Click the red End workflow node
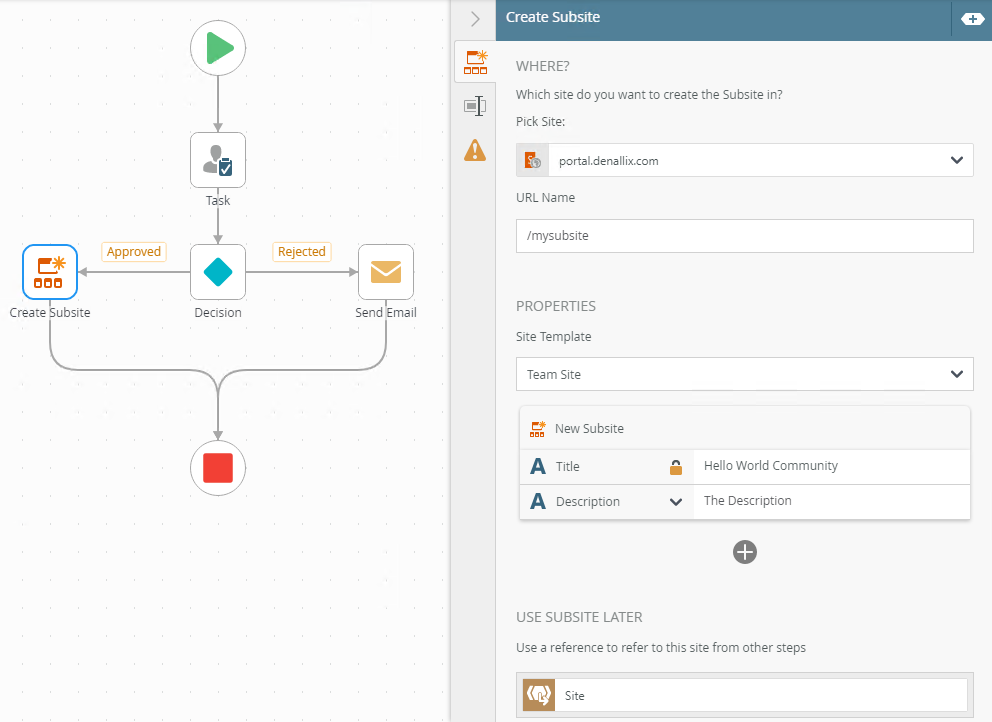 tap(218, 468)
